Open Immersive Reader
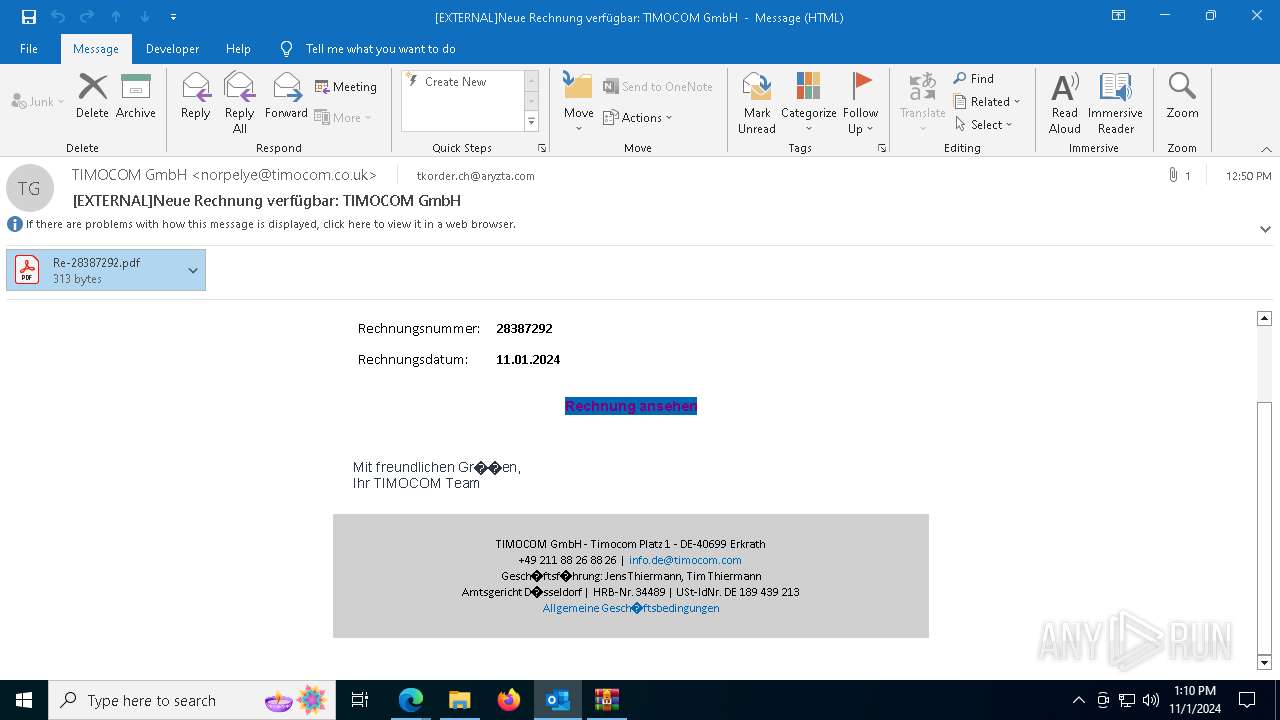This screenshot has width=1280, height=720. [1116, 103]
